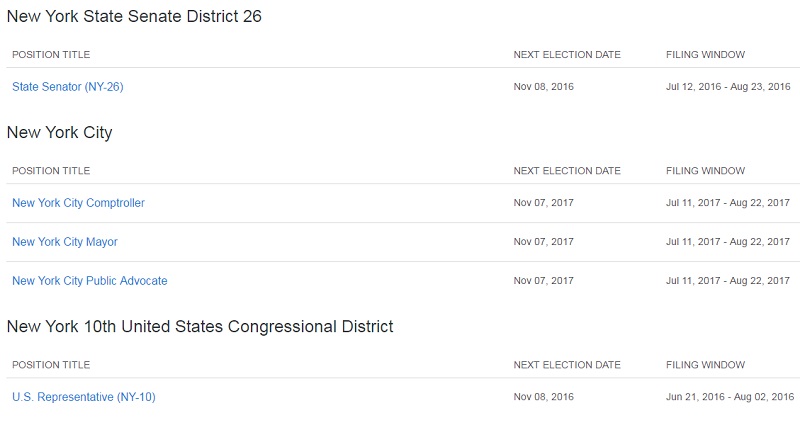Select the New York State Senate District 26 heading
This screenshot has width=800, height=425.
(134, 16)
